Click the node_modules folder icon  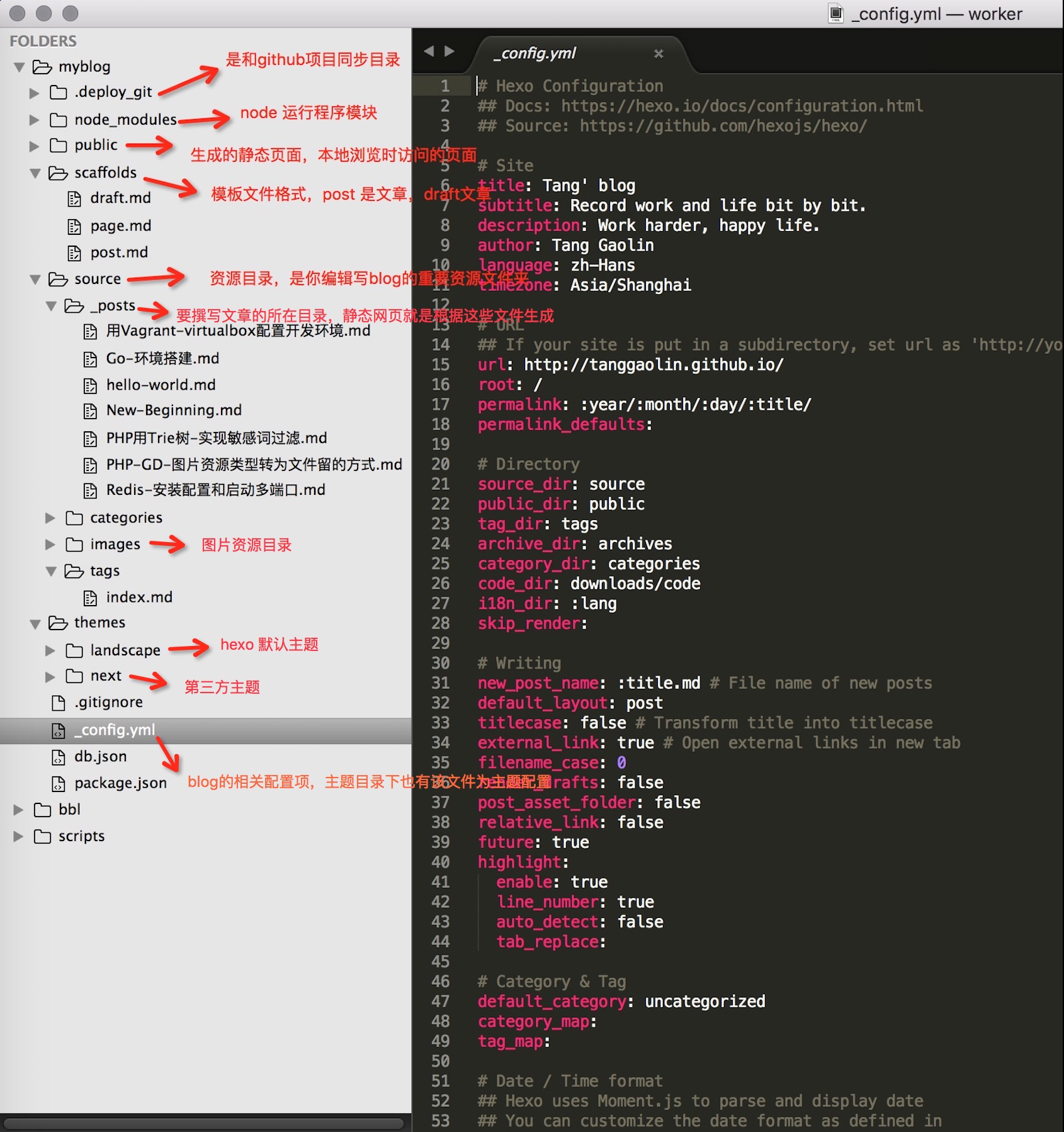tap(58, 120)
